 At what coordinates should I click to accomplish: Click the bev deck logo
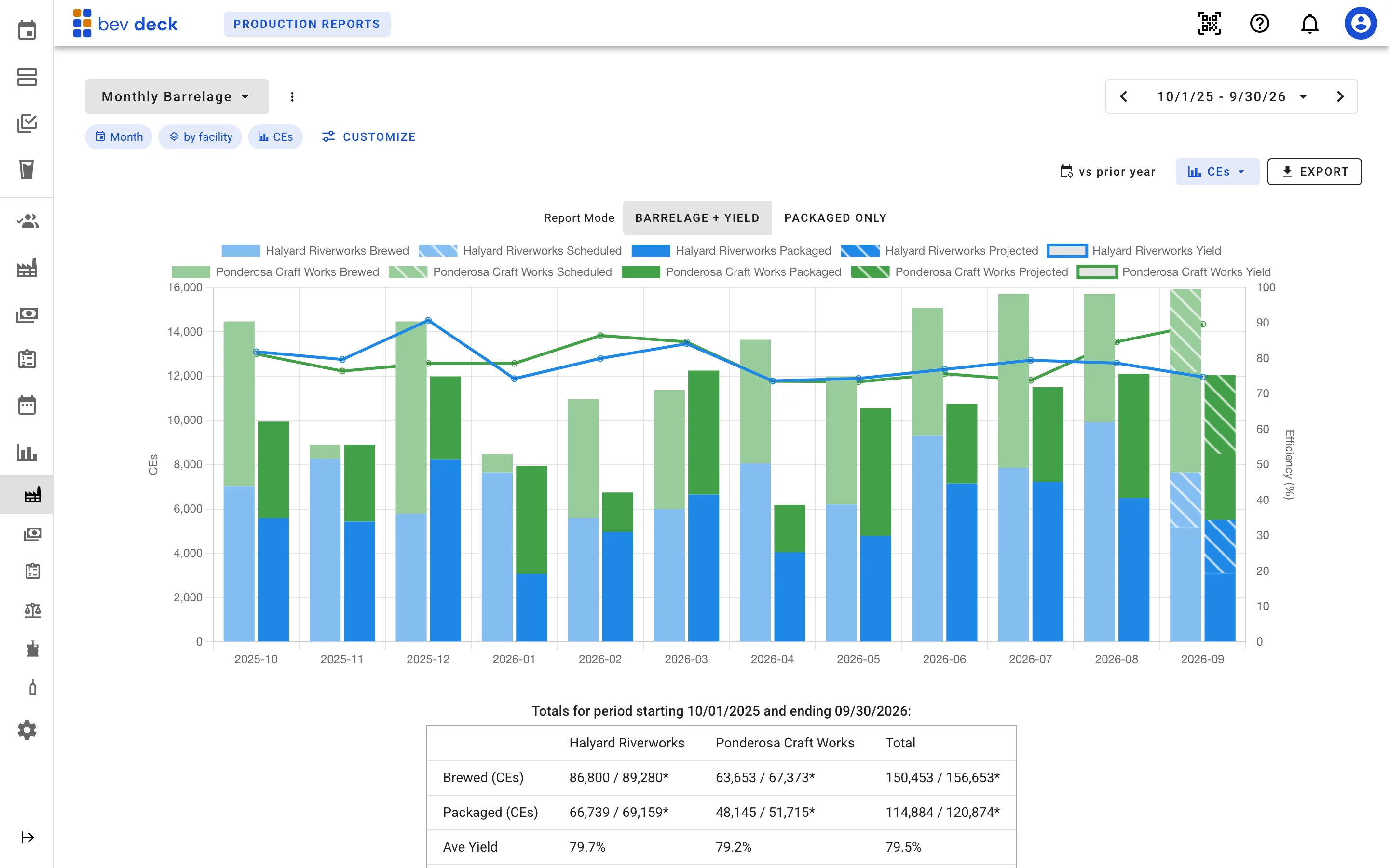(x=125, y=24)
